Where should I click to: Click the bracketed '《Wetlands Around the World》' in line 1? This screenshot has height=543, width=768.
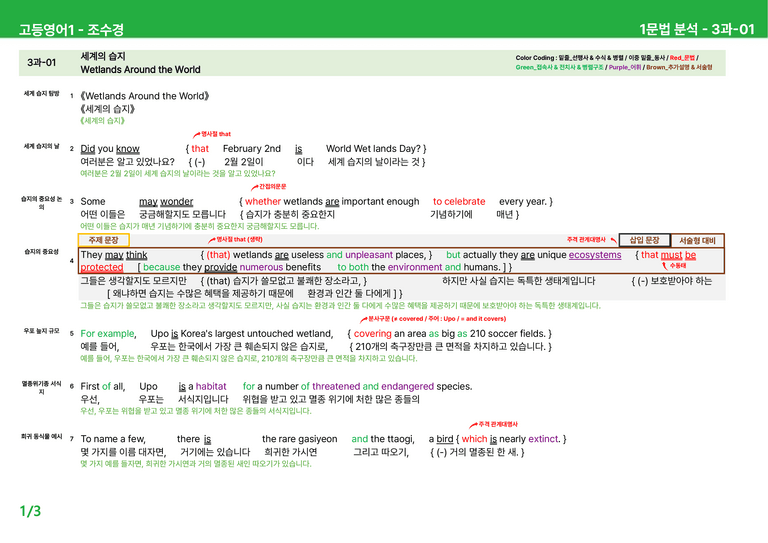[144, 96]
